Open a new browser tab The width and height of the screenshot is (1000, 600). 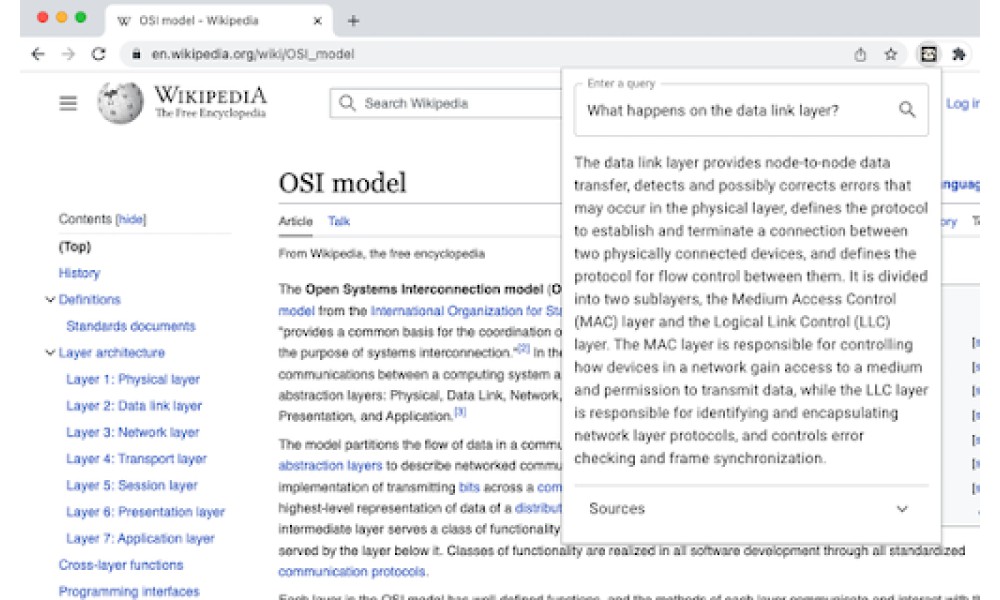(353, 21)
